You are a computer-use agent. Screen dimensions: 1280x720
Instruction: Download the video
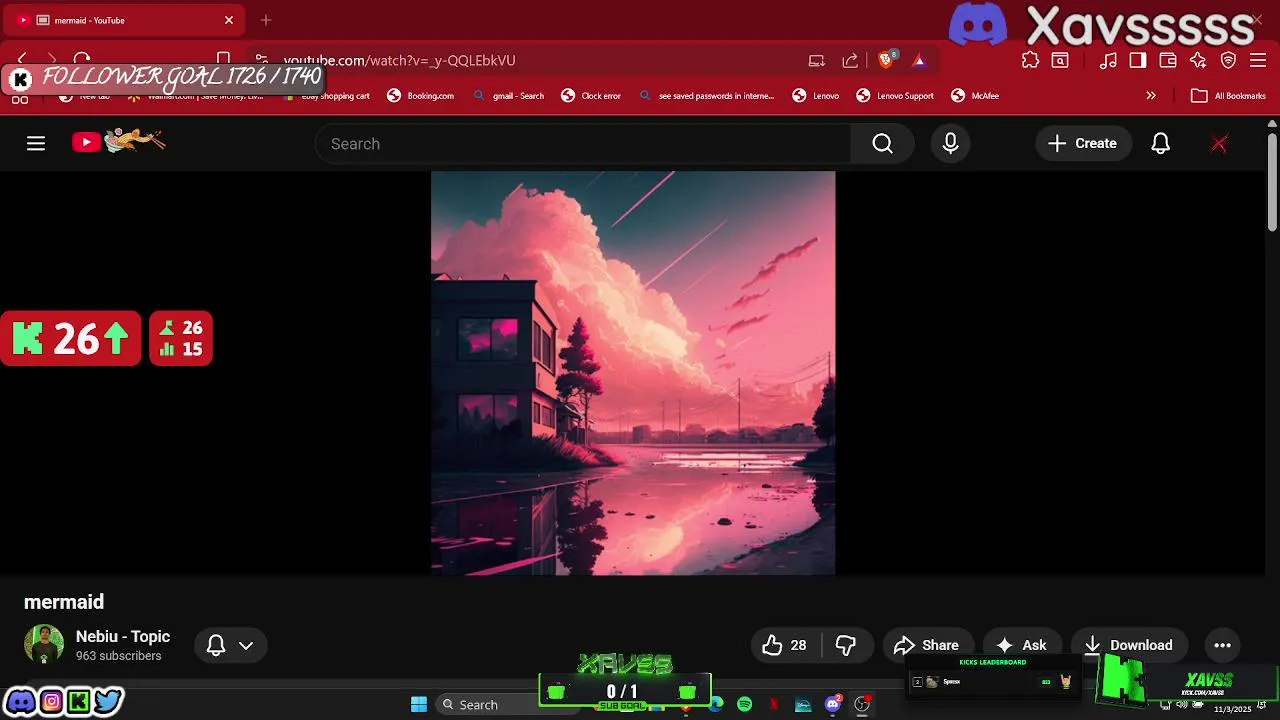tap(1129, 645)
